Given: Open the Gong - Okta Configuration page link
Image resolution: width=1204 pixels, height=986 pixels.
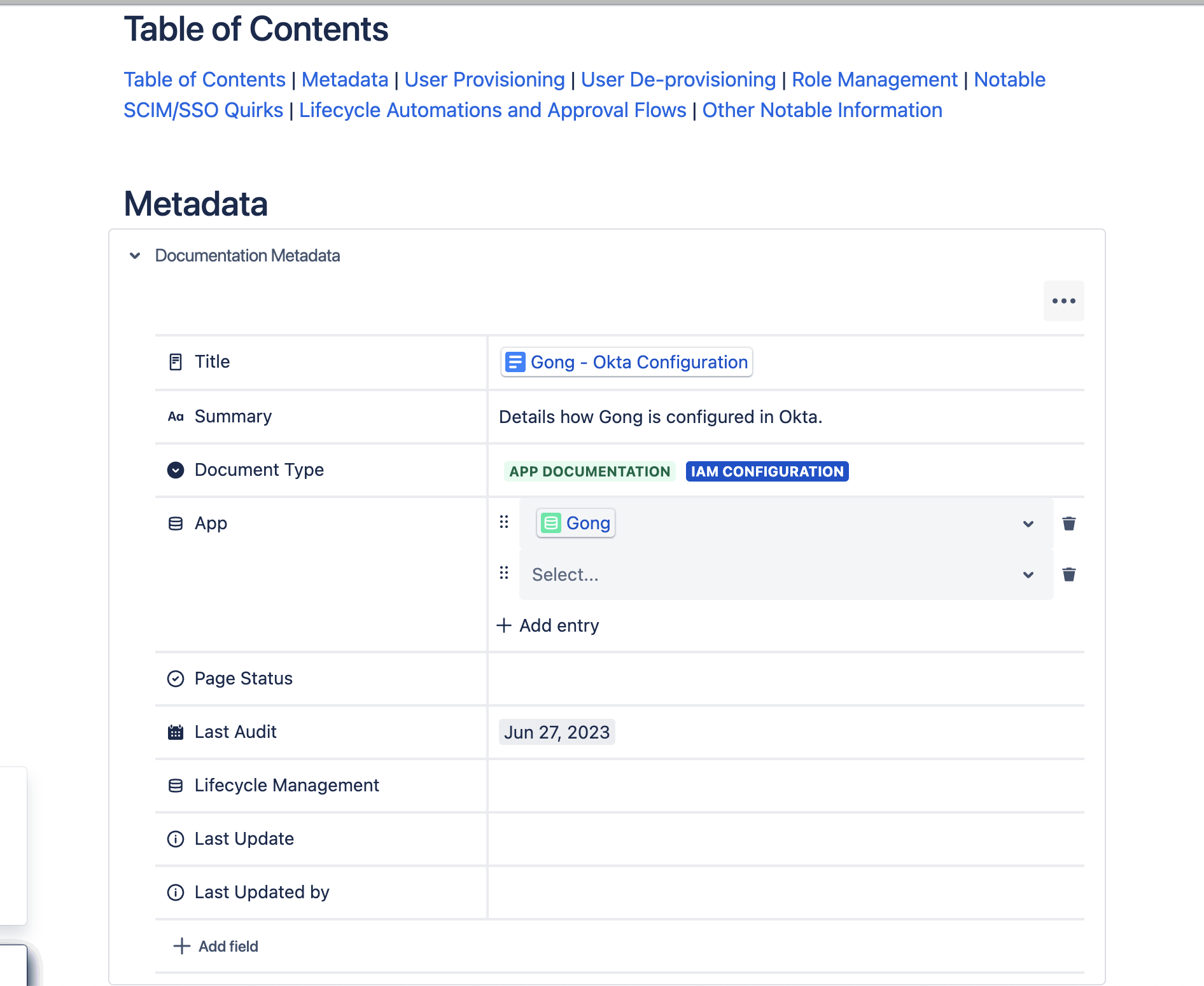Looking at the screenshot, I should click(627, 362).
